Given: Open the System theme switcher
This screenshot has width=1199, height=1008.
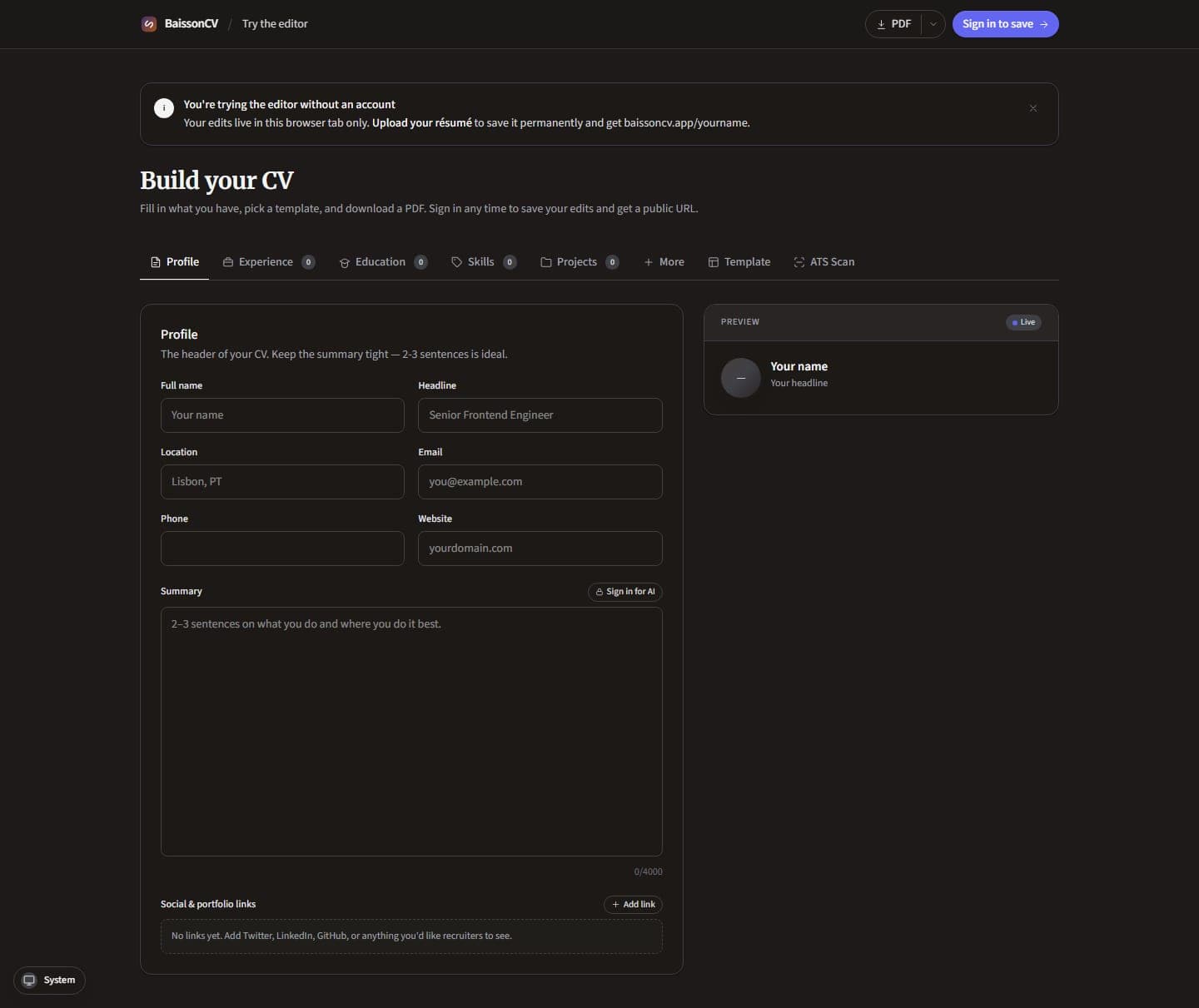Looking at the screenshot, I should coord(49,981).
